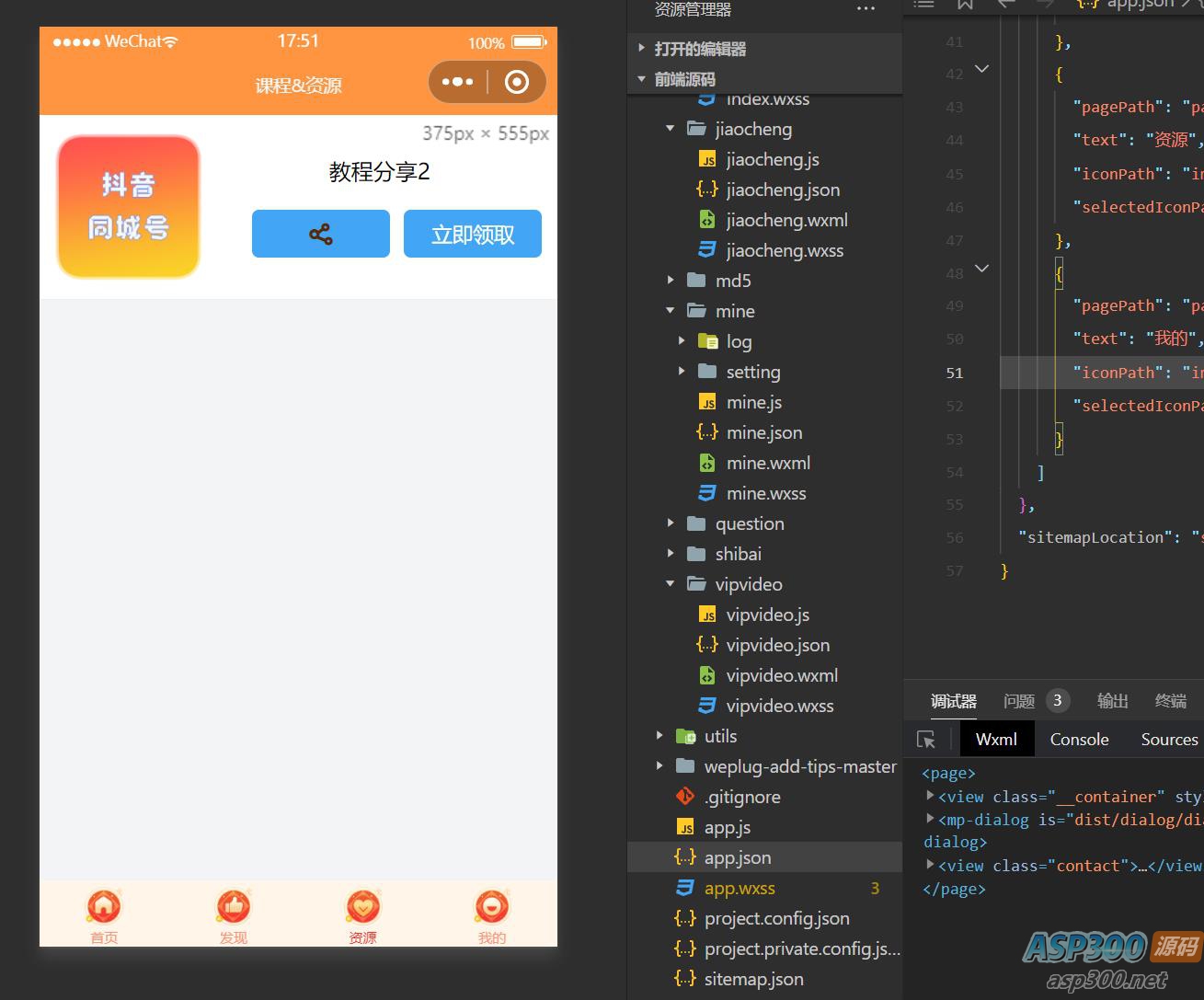Select app.wxss in the file tree

pos(740,888)
